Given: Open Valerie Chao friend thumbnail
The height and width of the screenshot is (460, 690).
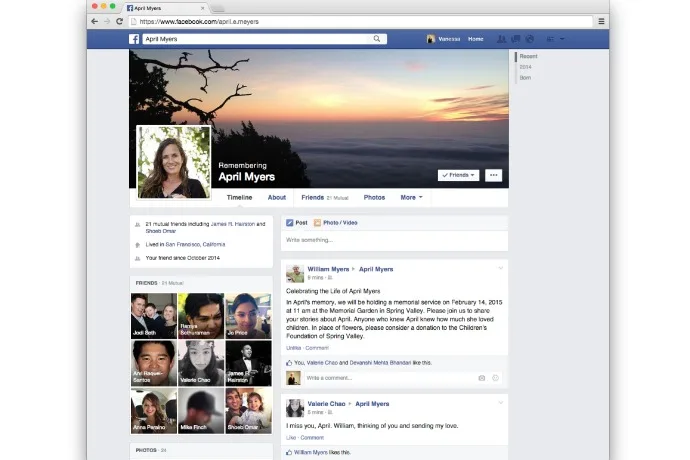Looking at the screenshot, I should click(201, 363).
